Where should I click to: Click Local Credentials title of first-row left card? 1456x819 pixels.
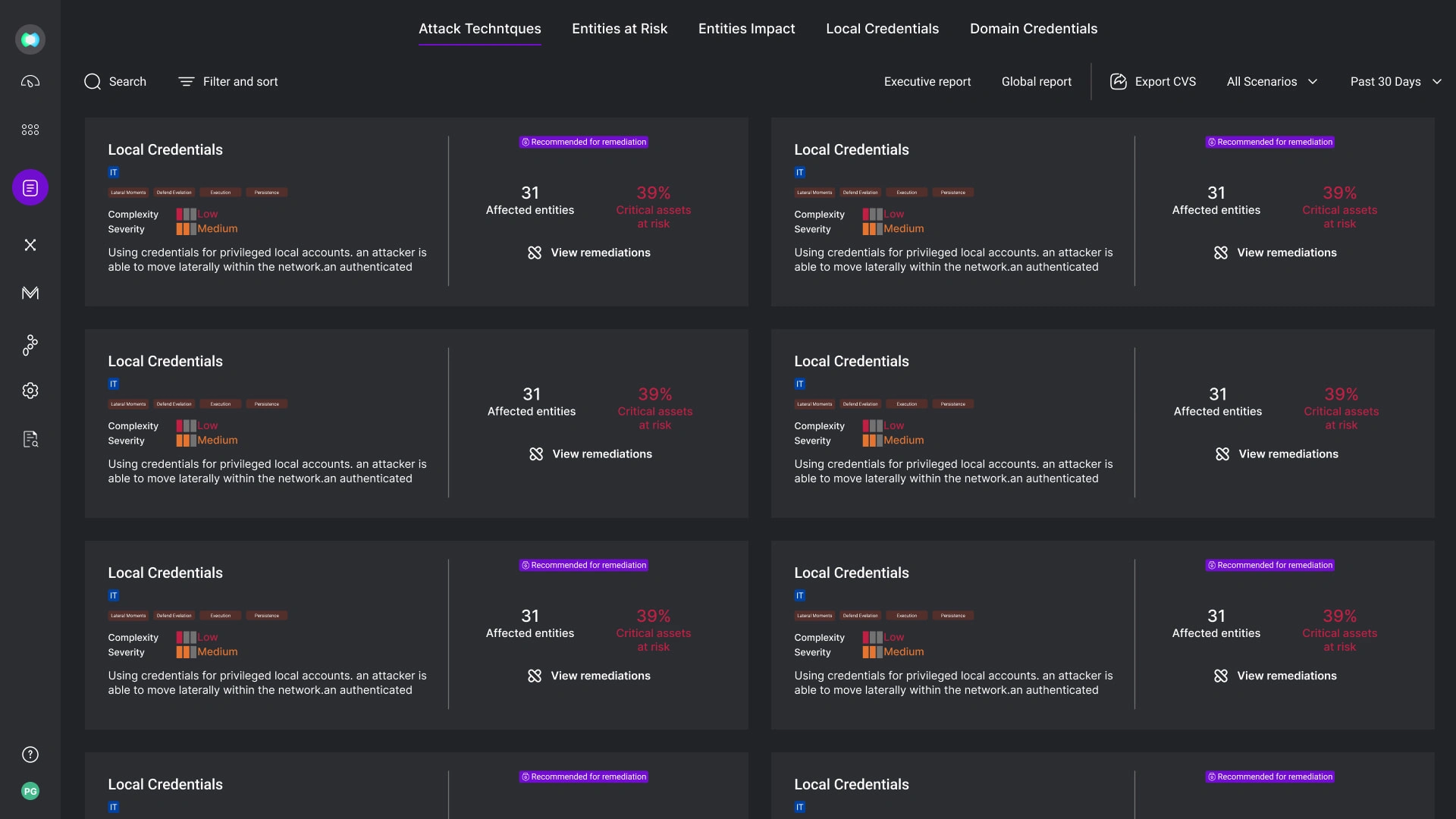[165, 149]
